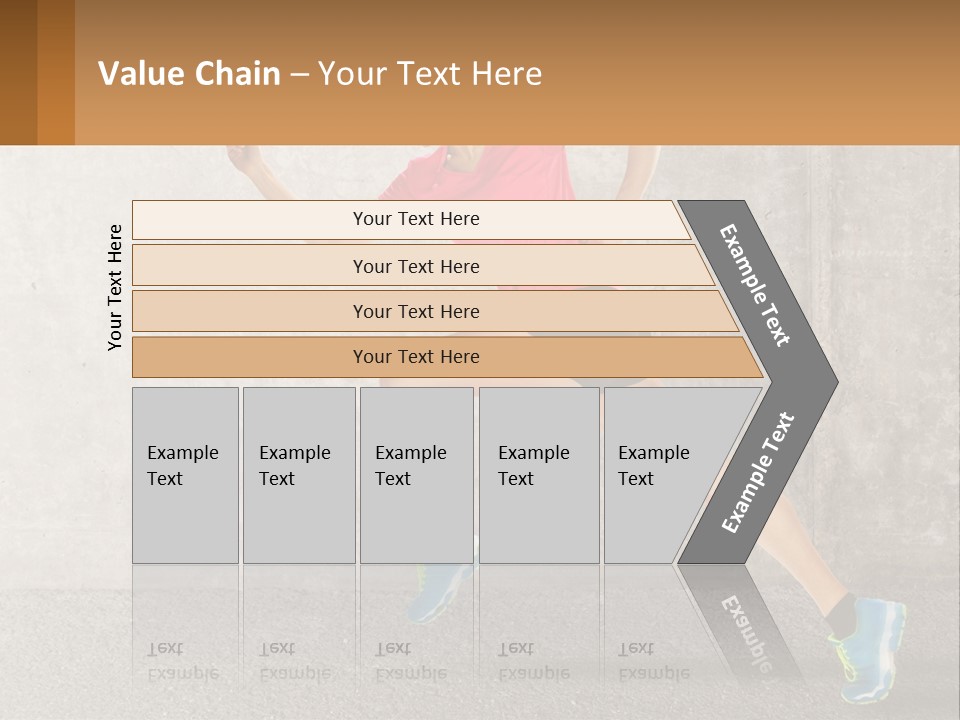
Task: Click the fourth gray 'Example Text' box
Action: (x=539, y=475)
